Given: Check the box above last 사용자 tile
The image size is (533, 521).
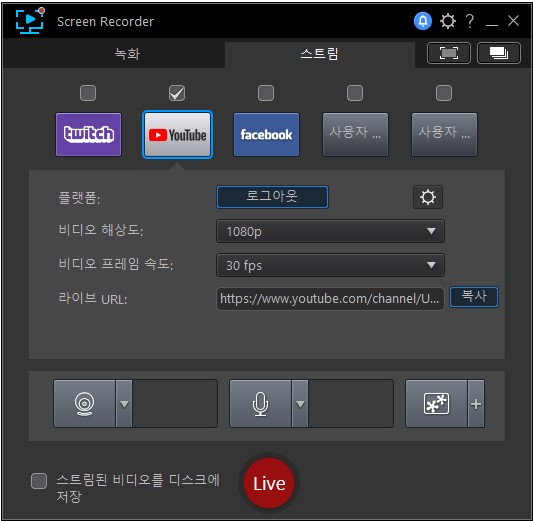Looking at the screenshot, I should click(444, 93).
